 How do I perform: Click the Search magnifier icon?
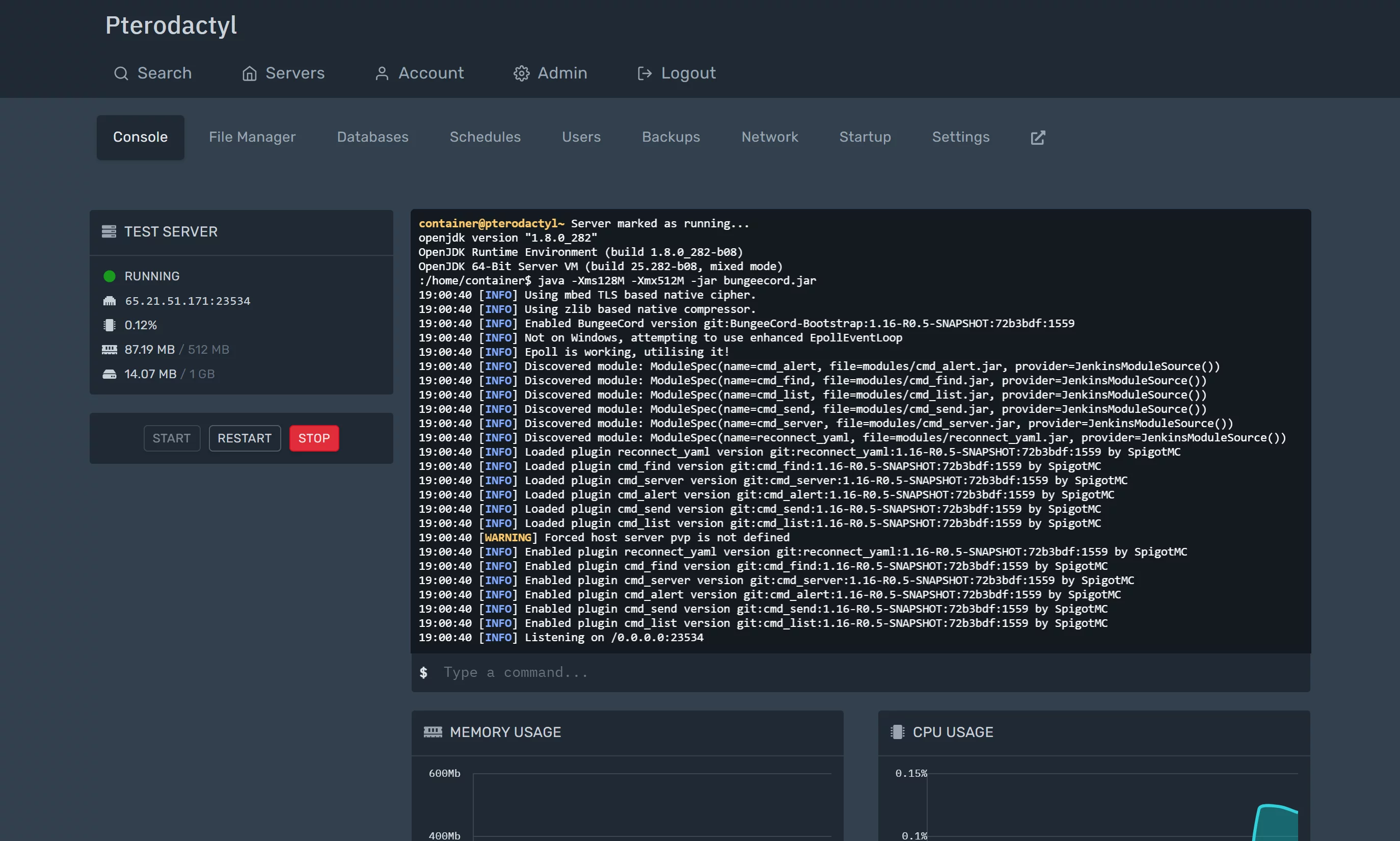click(121, 74)
